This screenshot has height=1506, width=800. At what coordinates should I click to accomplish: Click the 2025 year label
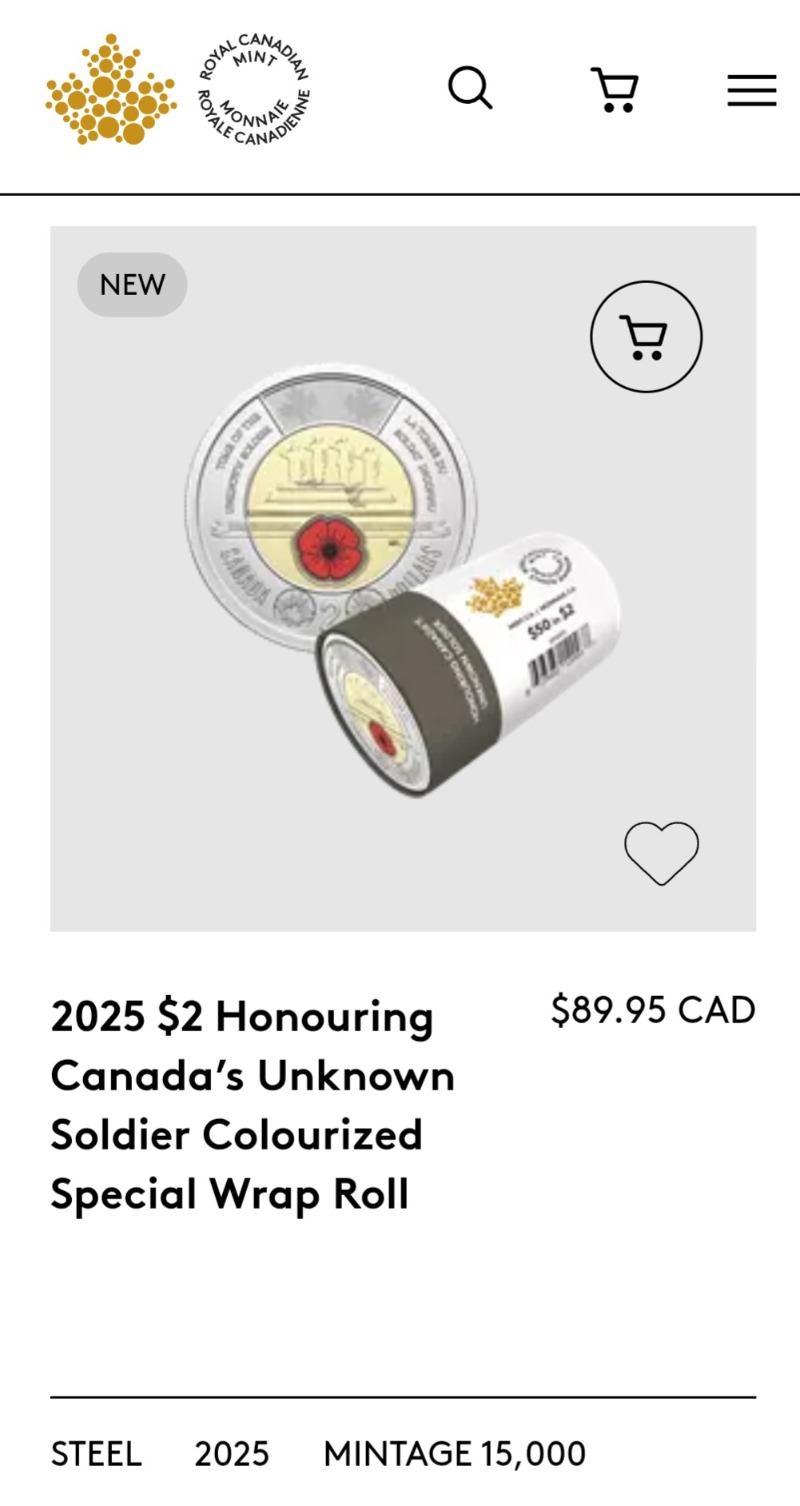pos(231,1453)
